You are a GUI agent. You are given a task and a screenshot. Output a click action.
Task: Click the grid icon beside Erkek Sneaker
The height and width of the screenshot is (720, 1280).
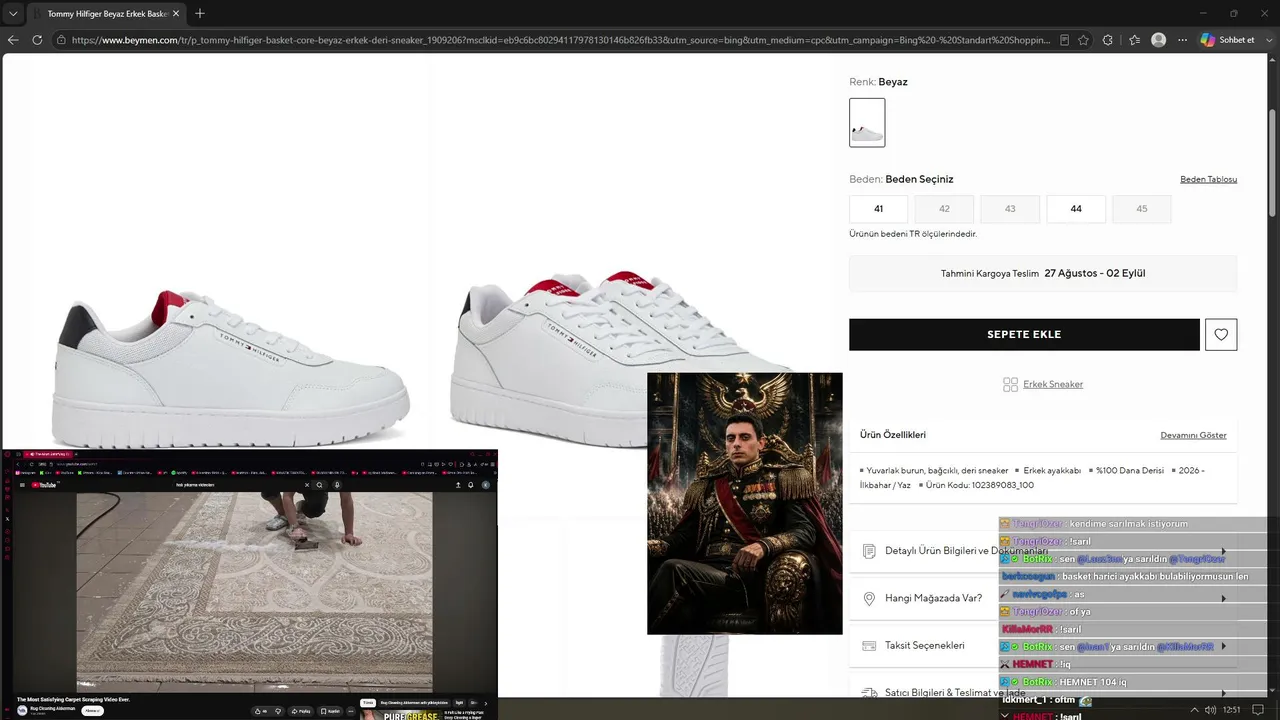click(1010, 384)
